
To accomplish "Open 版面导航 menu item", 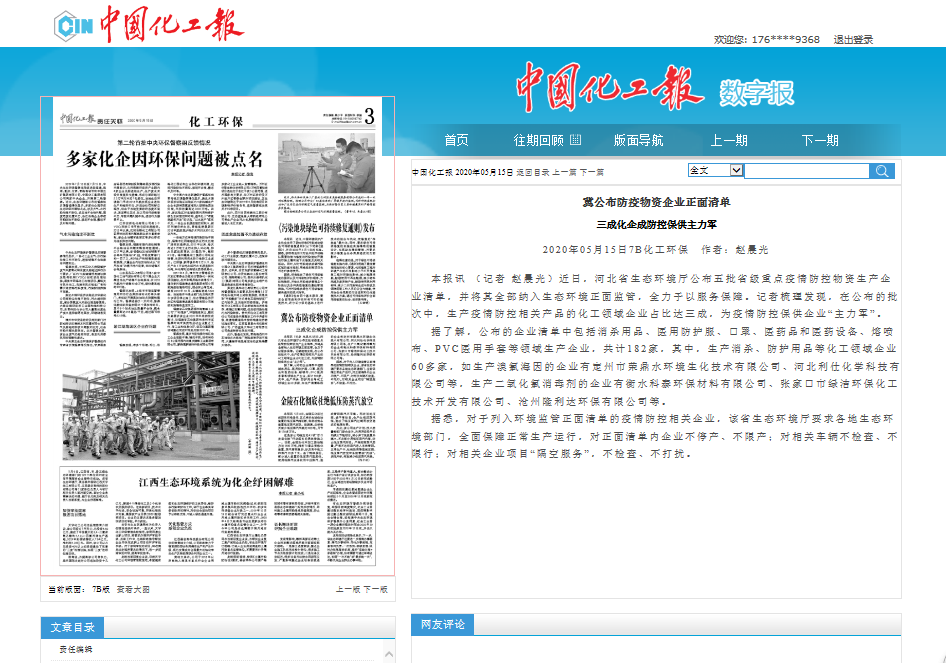I will 638,140.
